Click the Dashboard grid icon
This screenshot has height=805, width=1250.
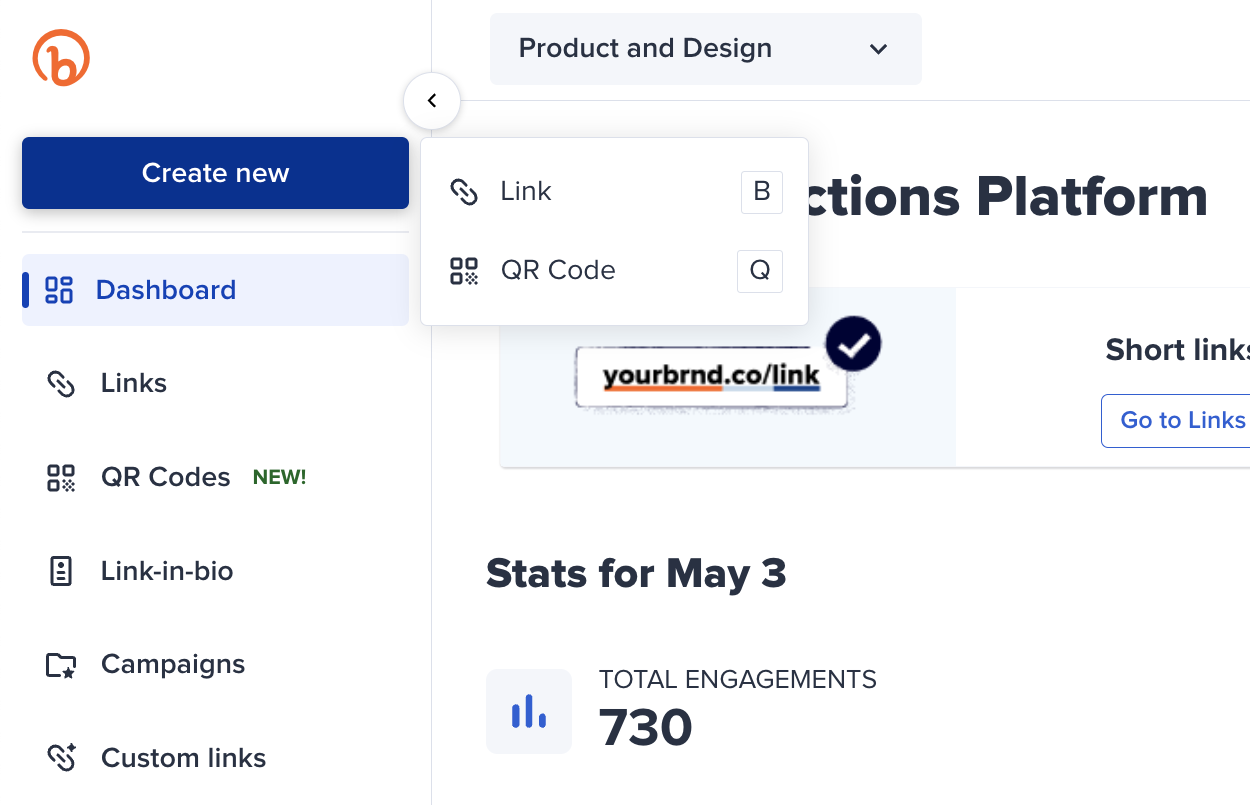[60, 290]
